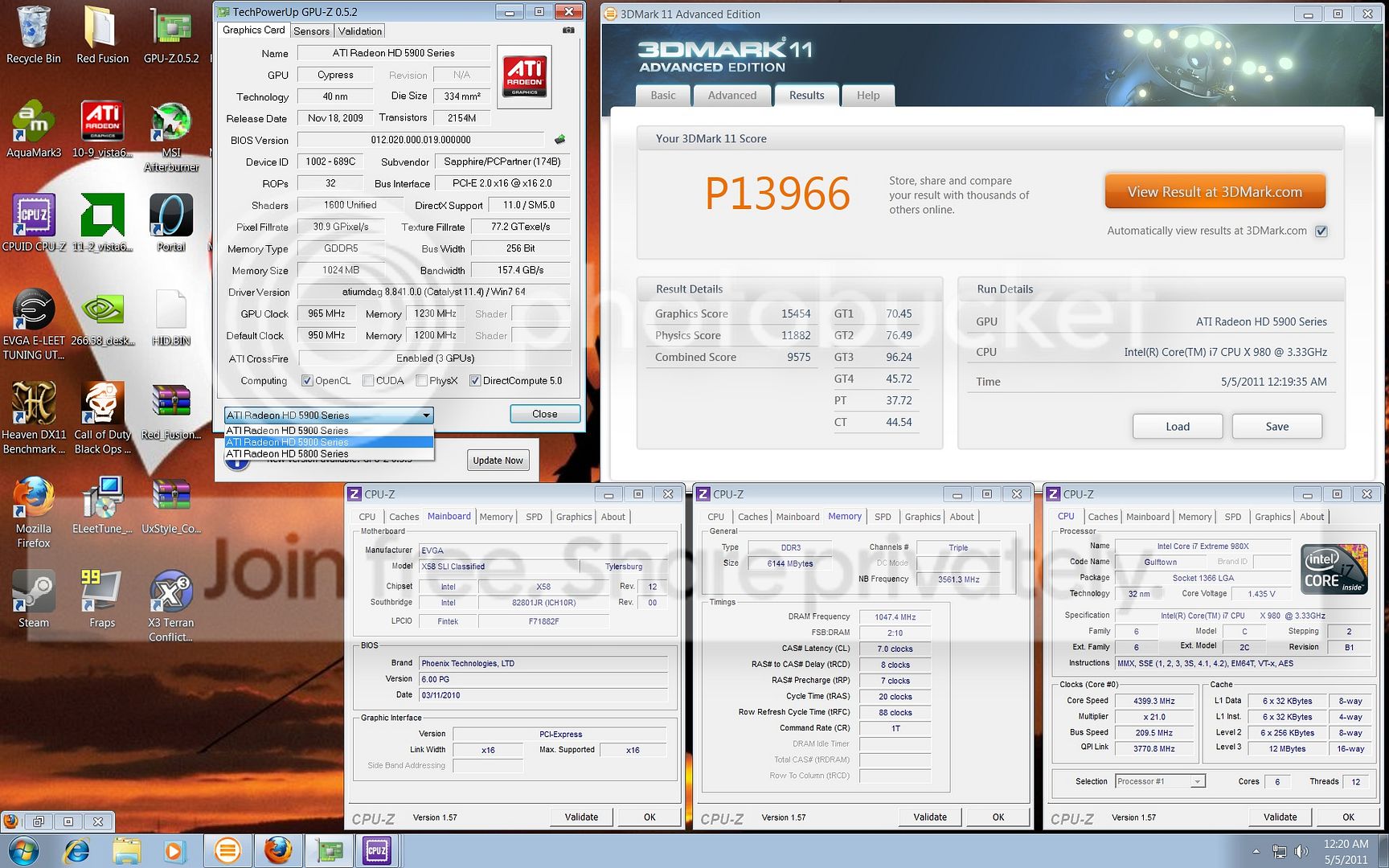Image resolution: width=1389 pixels, height=868 pixels.
Task: Open Internet Explorer from the taskbar
Action: pos(77,850)
